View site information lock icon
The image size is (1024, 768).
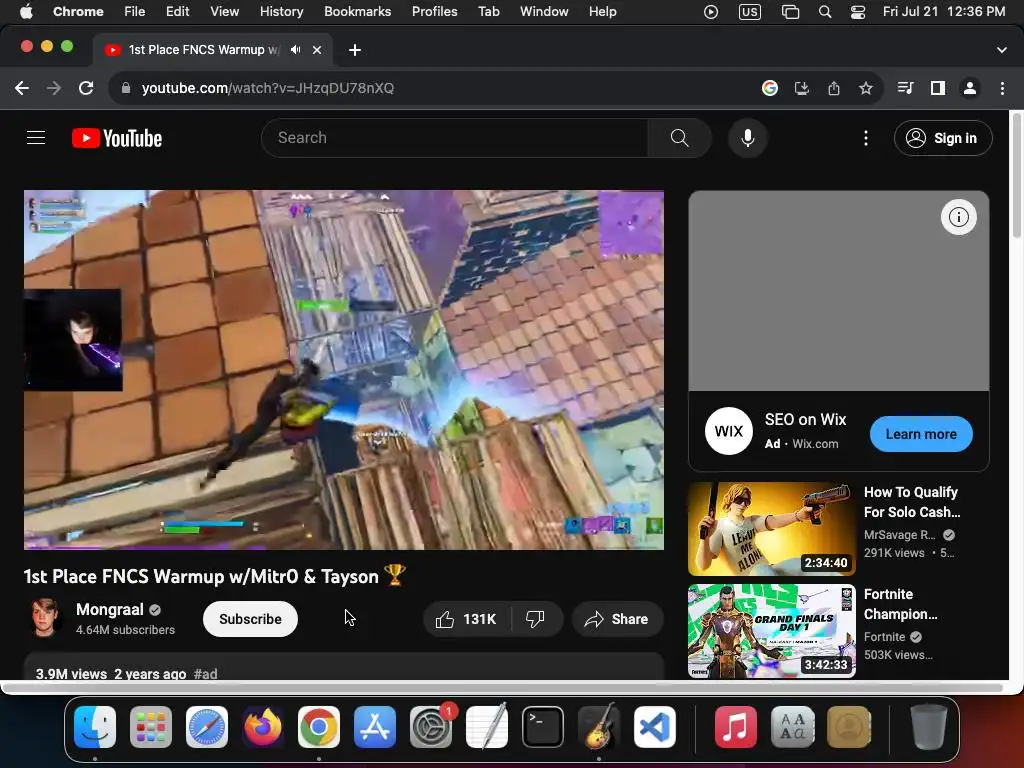click(126, 88)
